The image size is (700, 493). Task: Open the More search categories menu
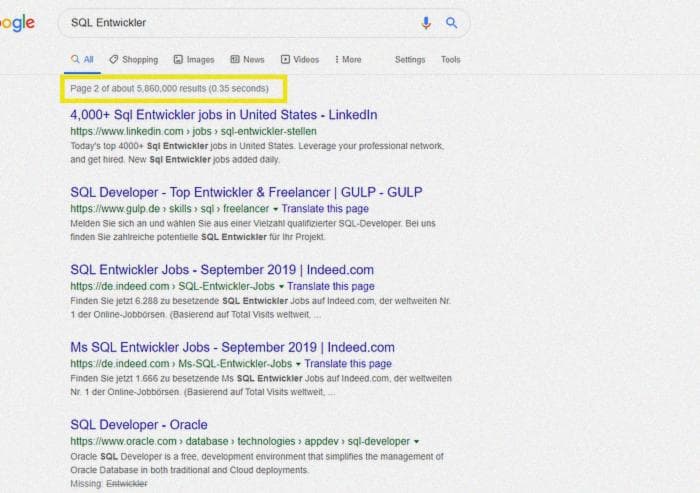348,59
